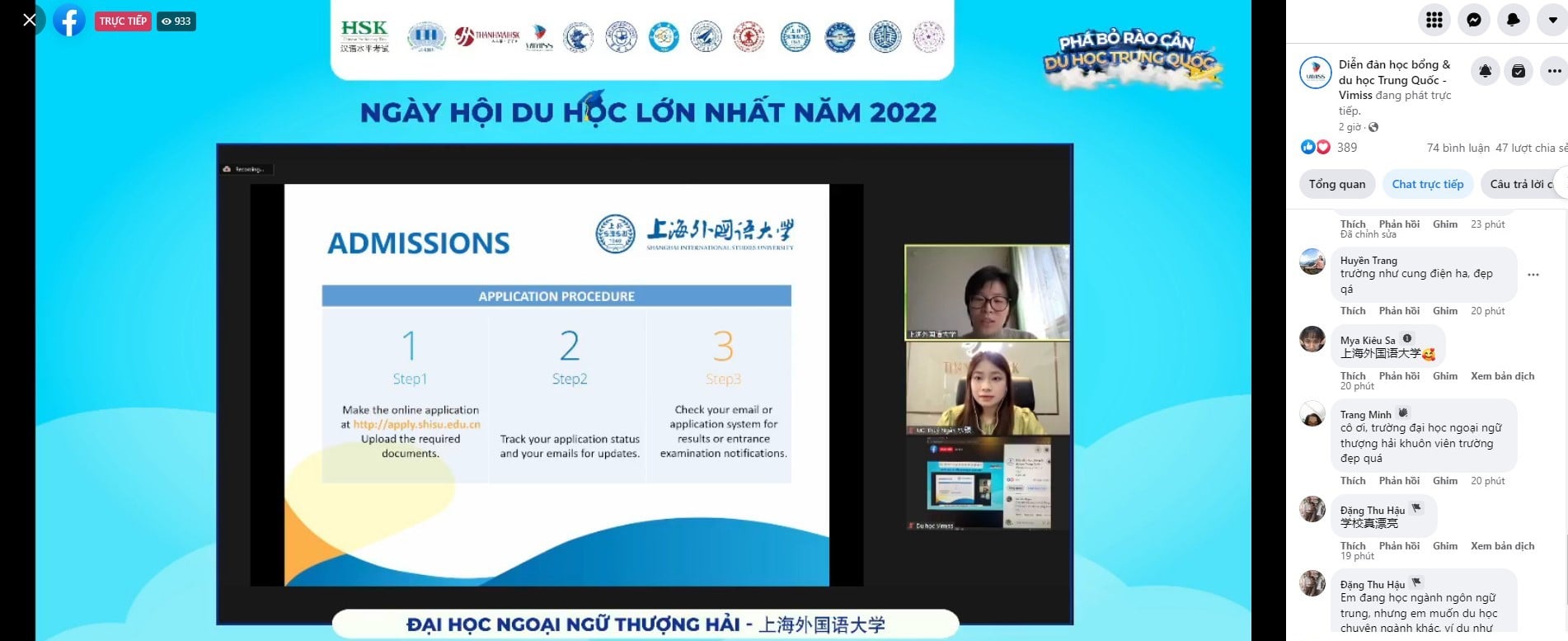
Task: Open the Facebook menu grid icon
Action: coord(1434,21)
